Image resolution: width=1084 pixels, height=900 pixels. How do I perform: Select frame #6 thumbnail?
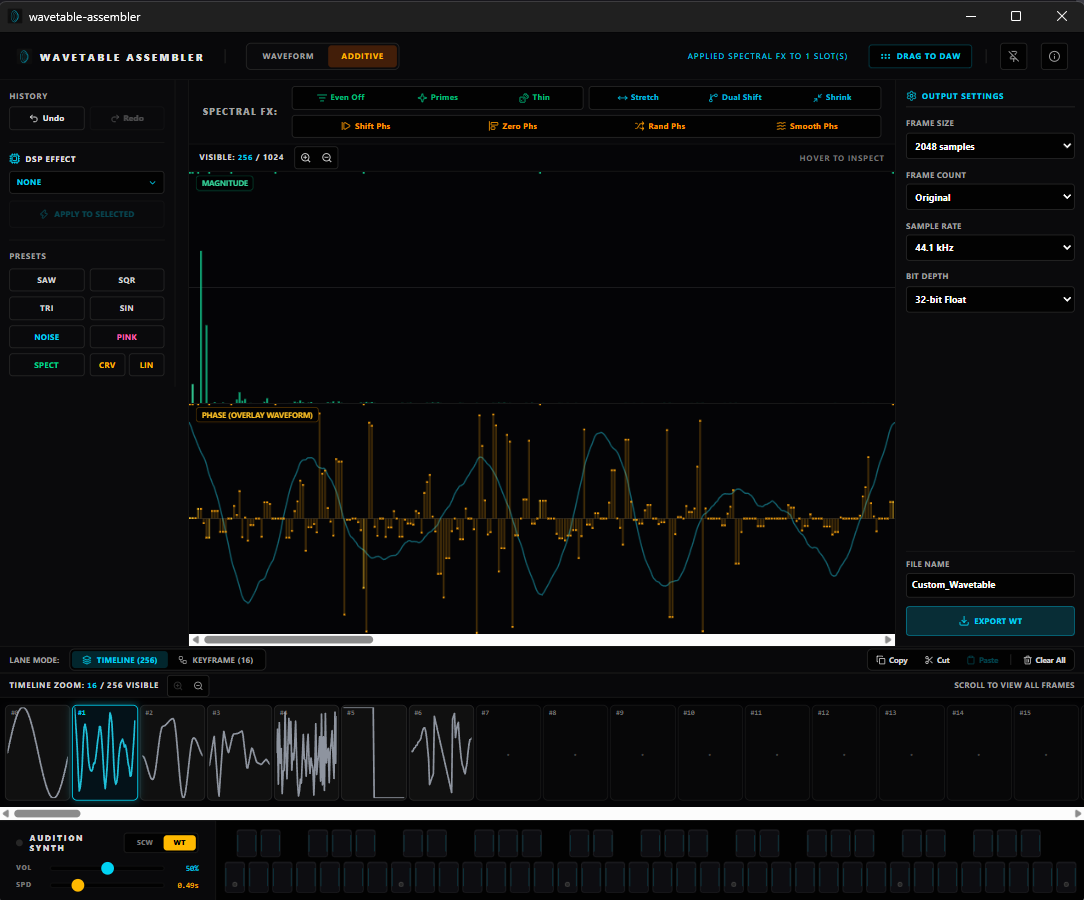coord(441,753)
